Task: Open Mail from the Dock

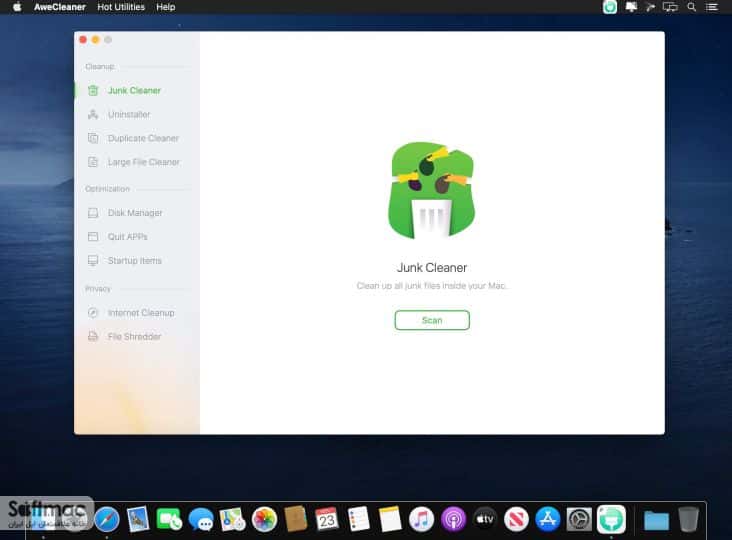Action: click(x=138, y=519)
